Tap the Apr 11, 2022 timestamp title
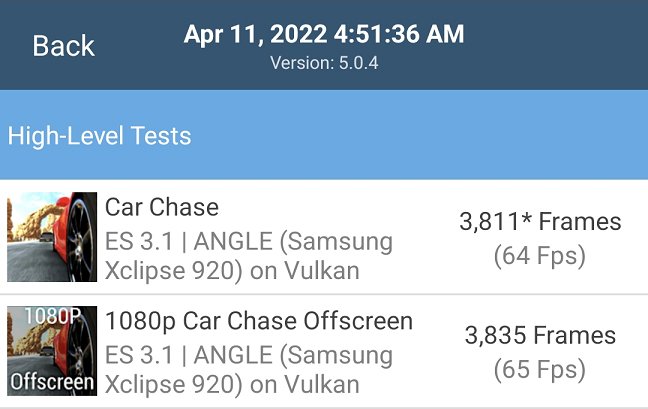Screen dimensions: 648x409 pos(324,34)
